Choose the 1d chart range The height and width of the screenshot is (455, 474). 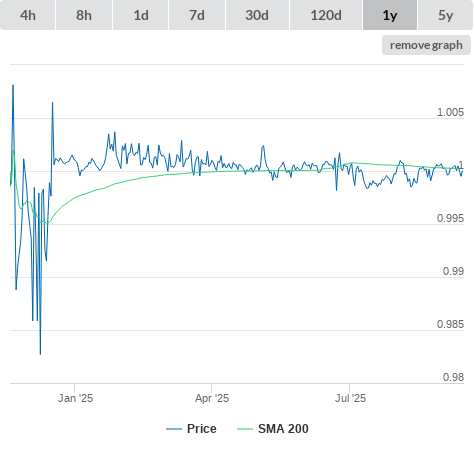click(x=141, y=15)
